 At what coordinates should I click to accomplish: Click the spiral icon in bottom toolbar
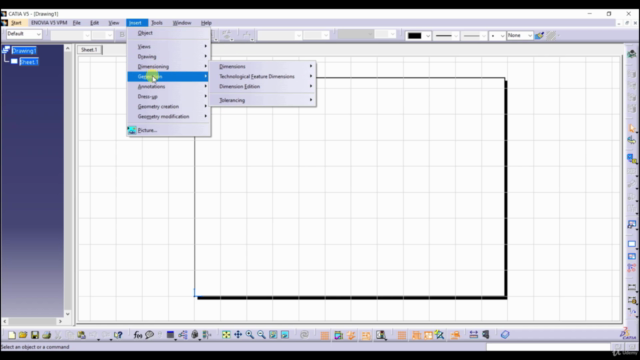click(x=304, y=335)
